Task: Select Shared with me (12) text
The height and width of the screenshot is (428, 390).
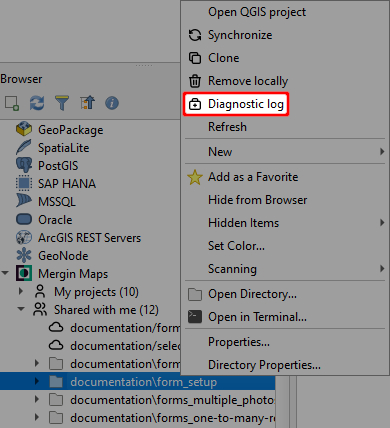Action: pyautogui.click(x=106, y=310)
